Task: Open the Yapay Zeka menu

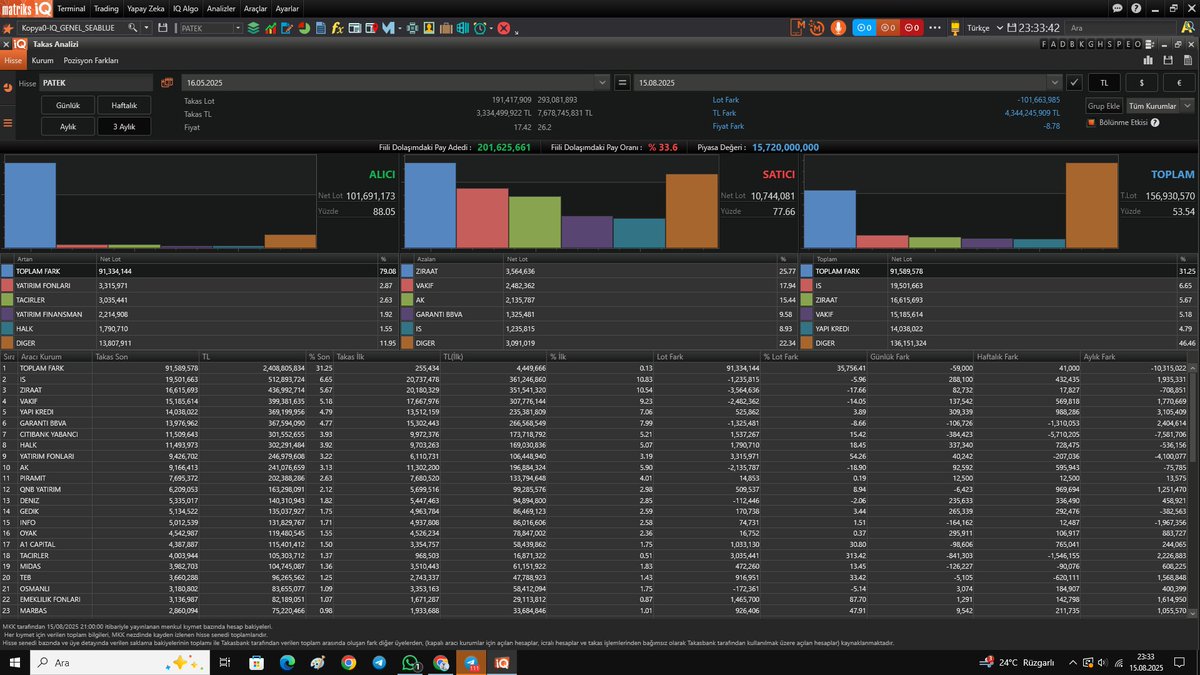Action: [146, 8]
